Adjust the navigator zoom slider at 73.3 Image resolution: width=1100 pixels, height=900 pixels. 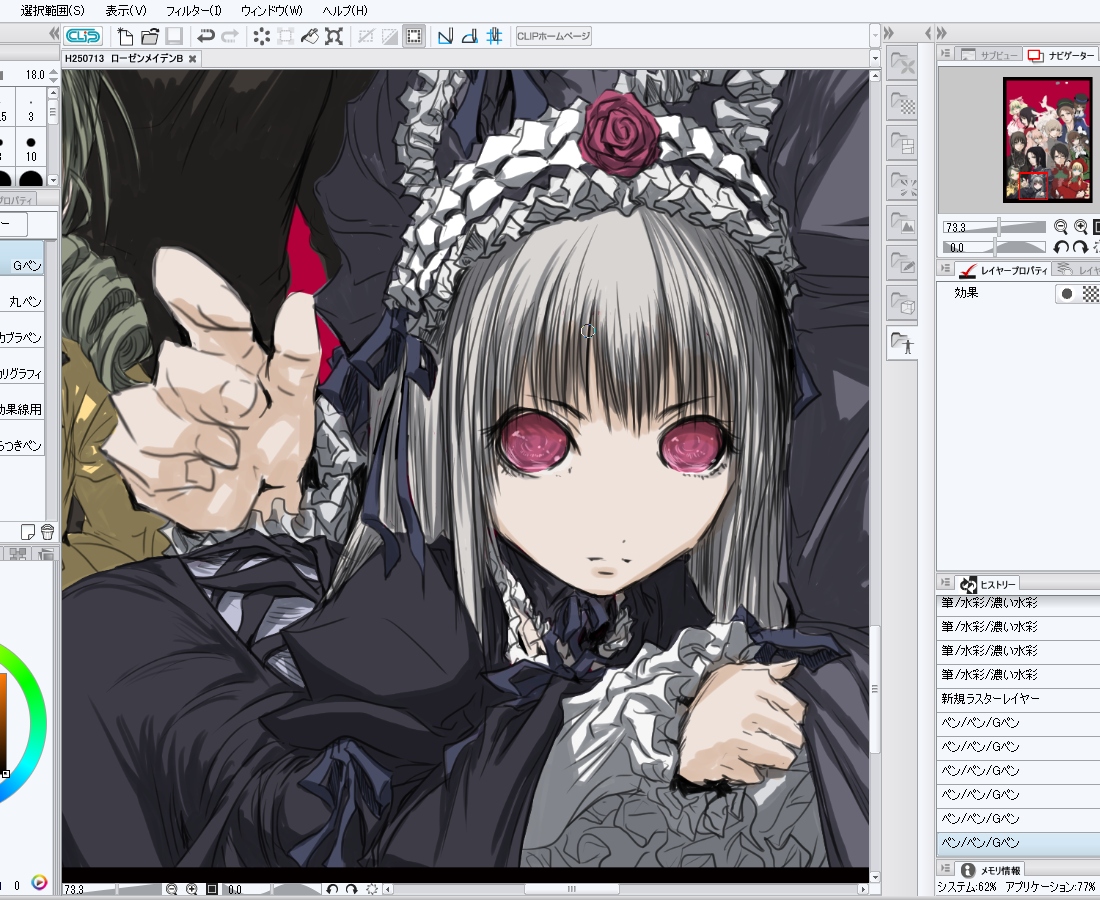(x=994, y=227)
